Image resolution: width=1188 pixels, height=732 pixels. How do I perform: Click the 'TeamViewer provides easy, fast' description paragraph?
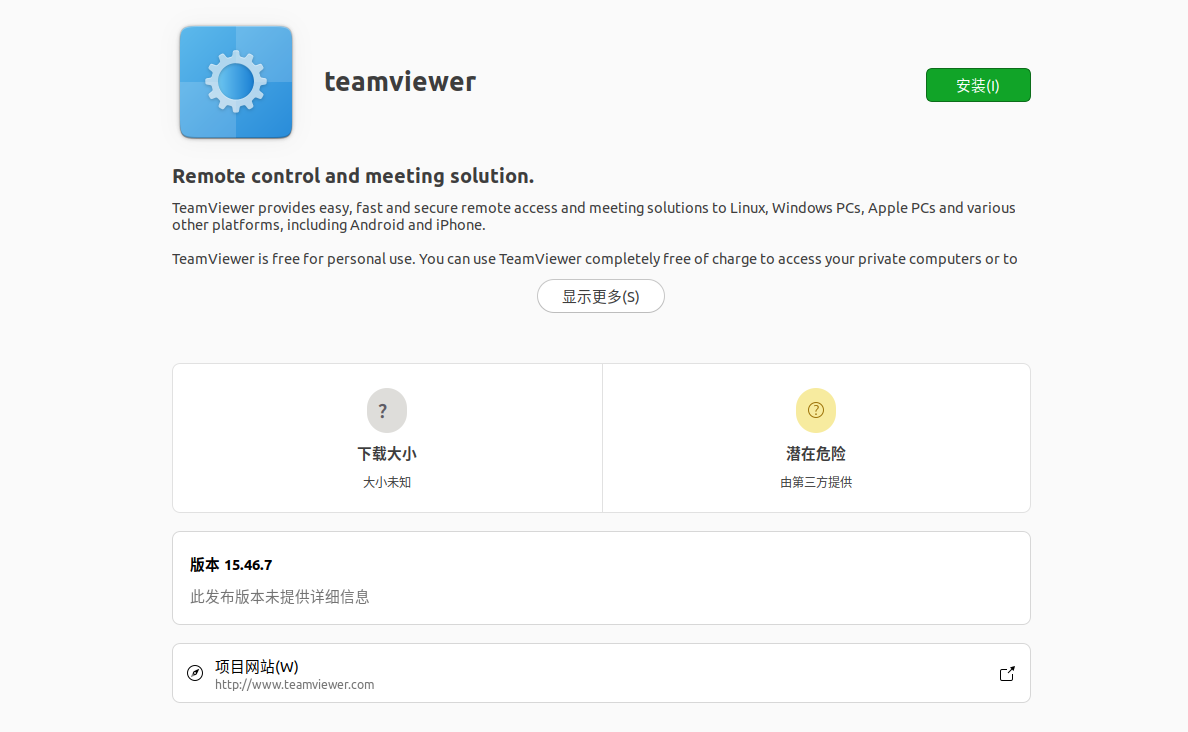click(594, 217)
